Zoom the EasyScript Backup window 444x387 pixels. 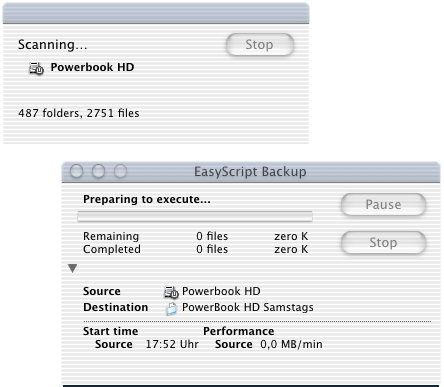[120, 171]
